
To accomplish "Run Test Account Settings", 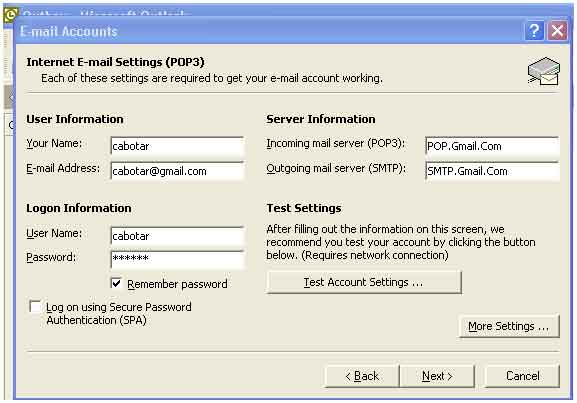I will coord(364,282).
